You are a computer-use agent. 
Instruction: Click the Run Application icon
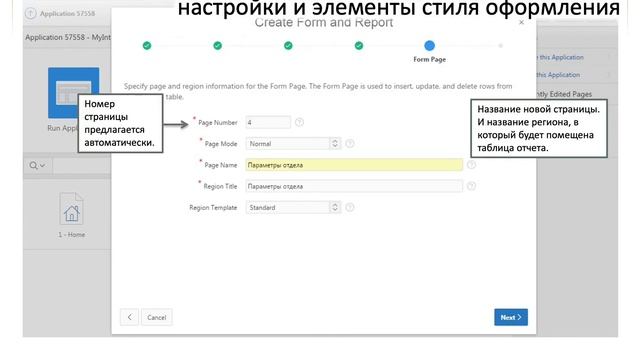pyautogui.click(x=73, y=93)
